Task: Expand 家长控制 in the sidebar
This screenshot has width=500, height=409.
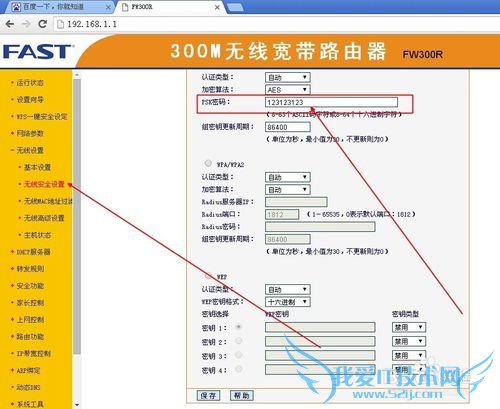Action: tap(30, 303)
